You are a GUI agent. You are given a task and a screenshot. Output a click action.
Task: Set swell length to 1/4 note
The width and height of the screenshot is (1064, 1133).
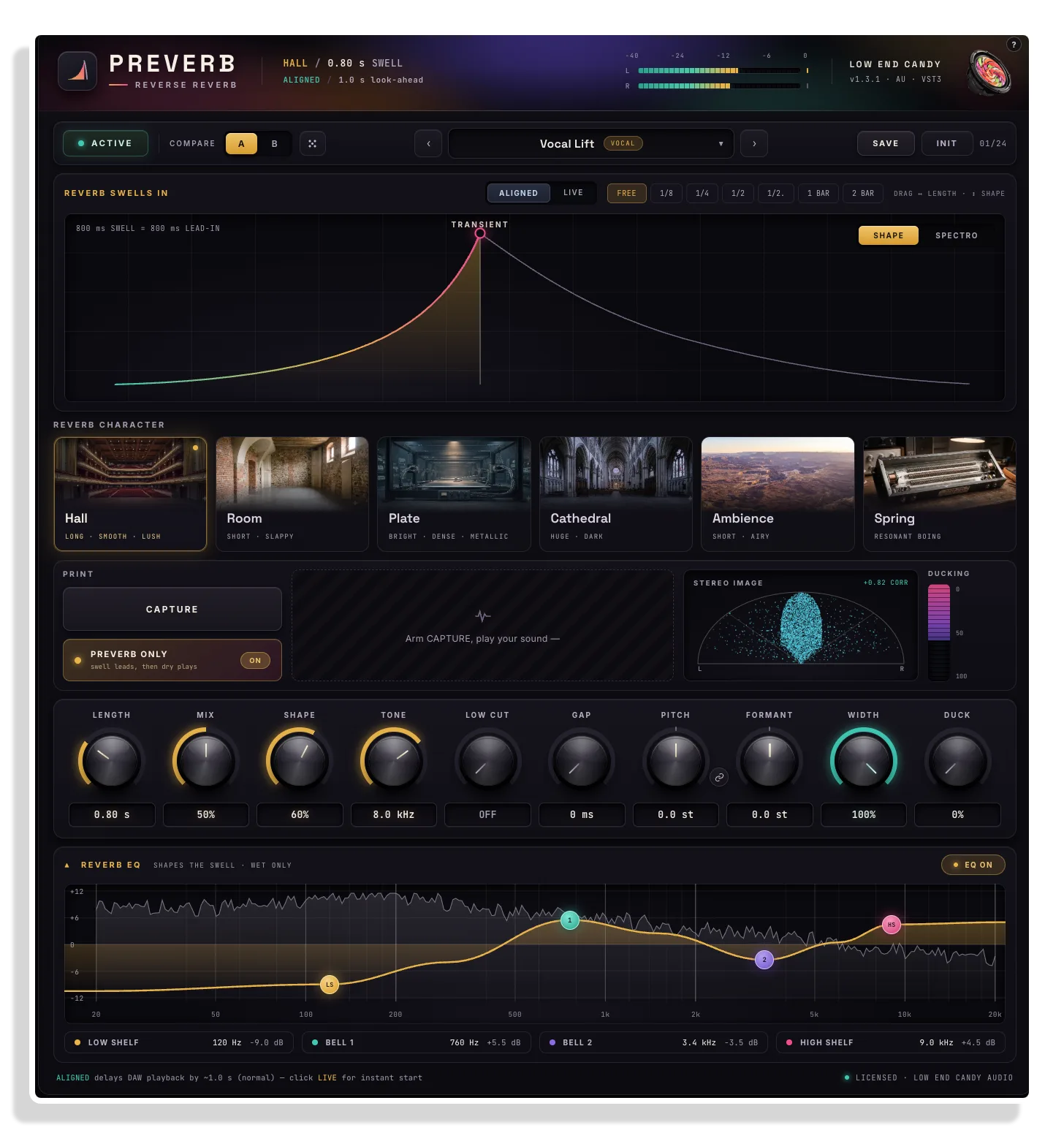click(x=702, y=193)
